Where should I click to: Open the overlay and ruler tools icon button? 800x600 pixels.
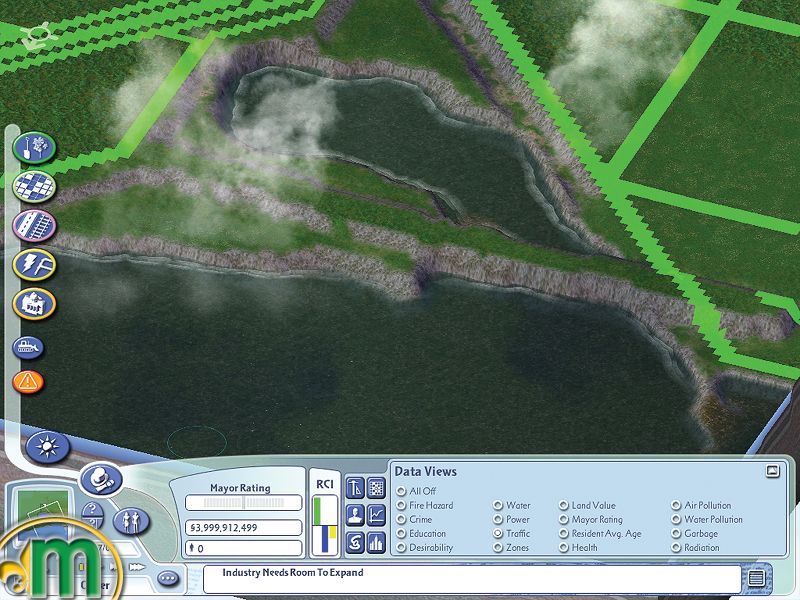pos(355,488)
